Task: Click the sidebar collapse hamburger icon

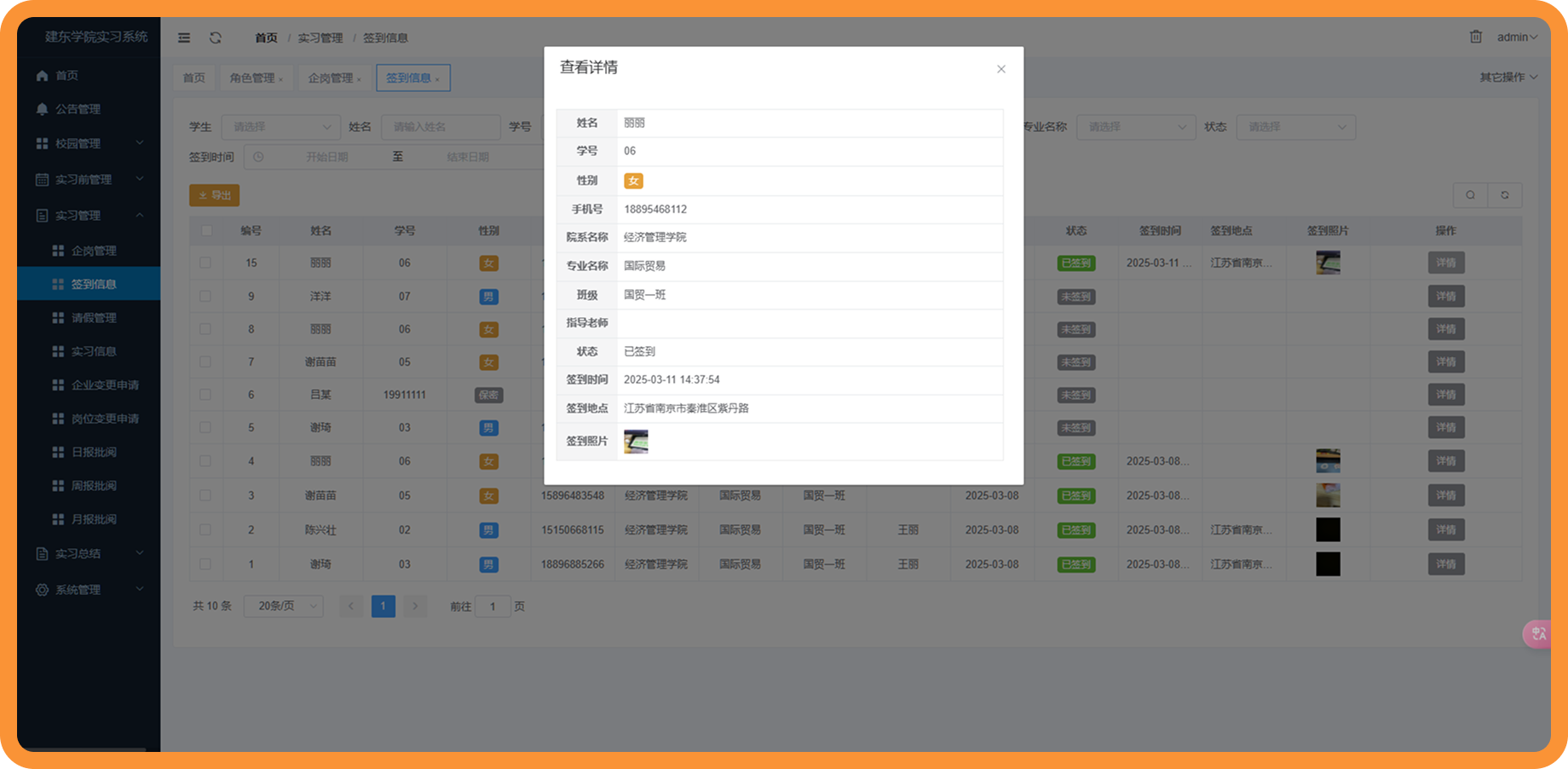Action: click(x=184, y=38)
